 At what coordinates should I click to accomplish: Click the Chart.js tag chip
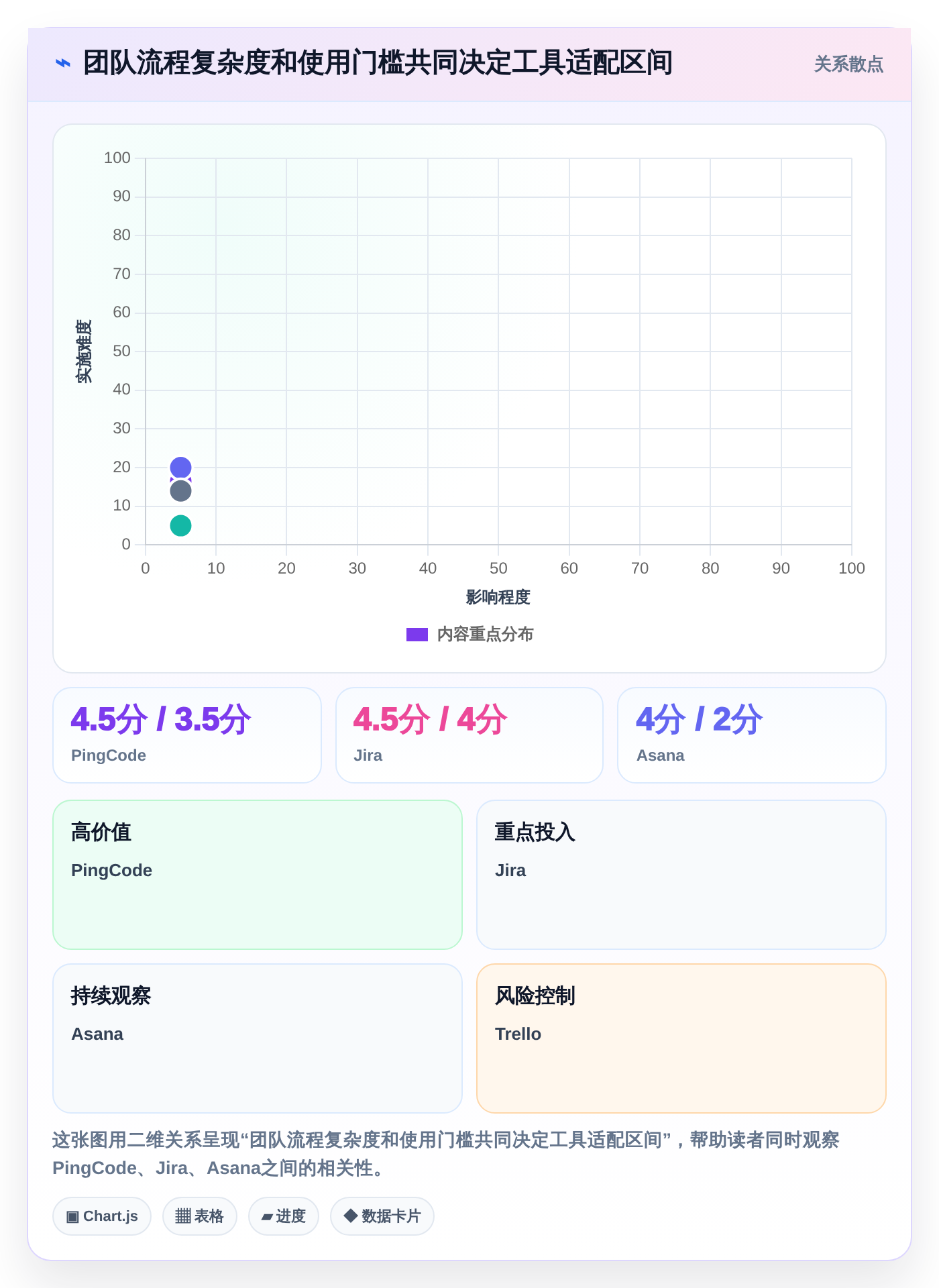(x=102, y=1216)
